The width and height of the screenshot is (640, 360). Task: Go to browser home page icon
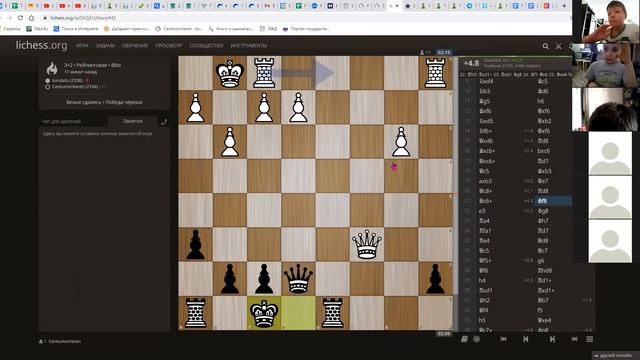(x=31, y=18)
